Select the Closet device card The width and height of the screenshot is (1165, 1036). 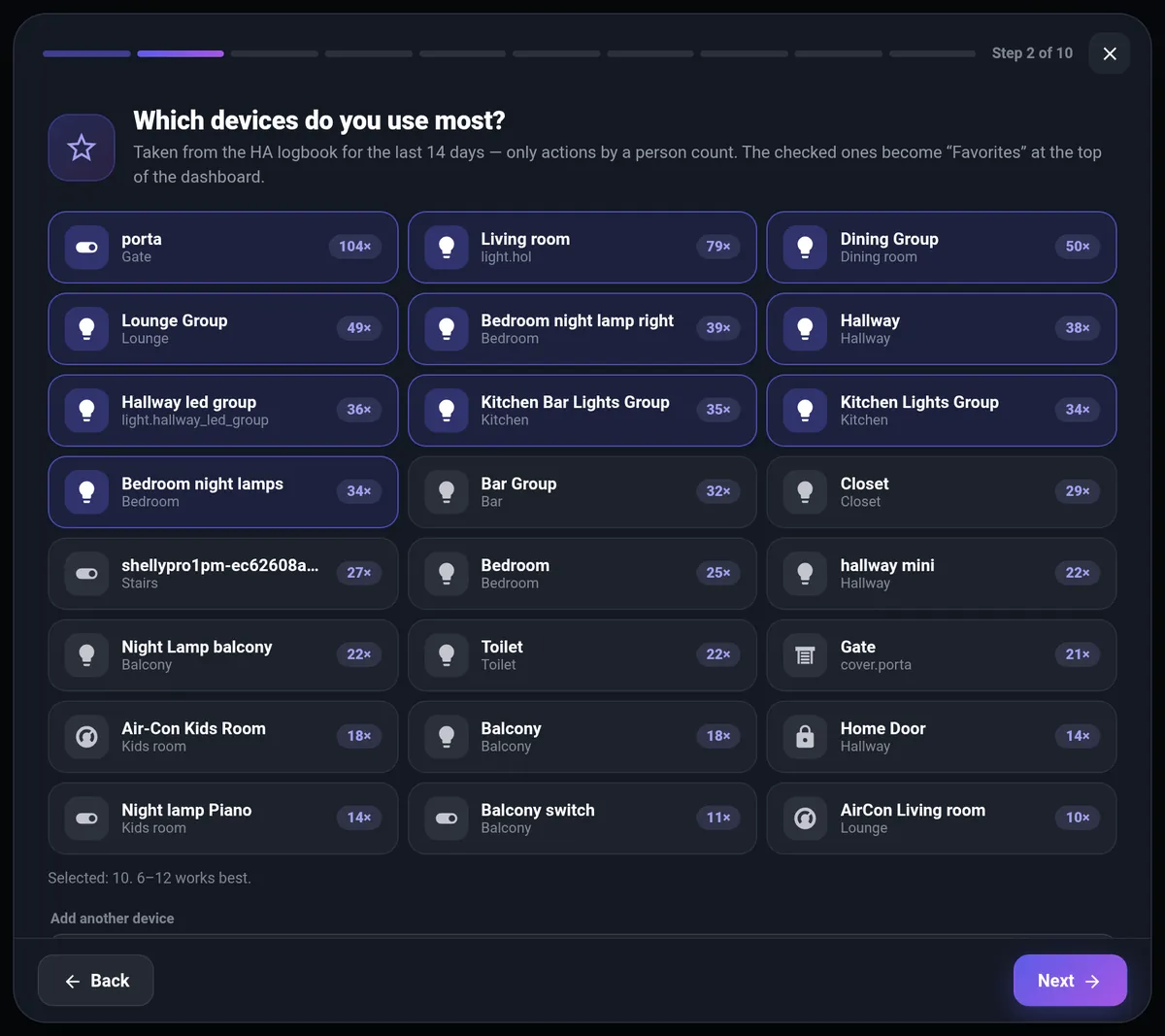pos(942,492)
